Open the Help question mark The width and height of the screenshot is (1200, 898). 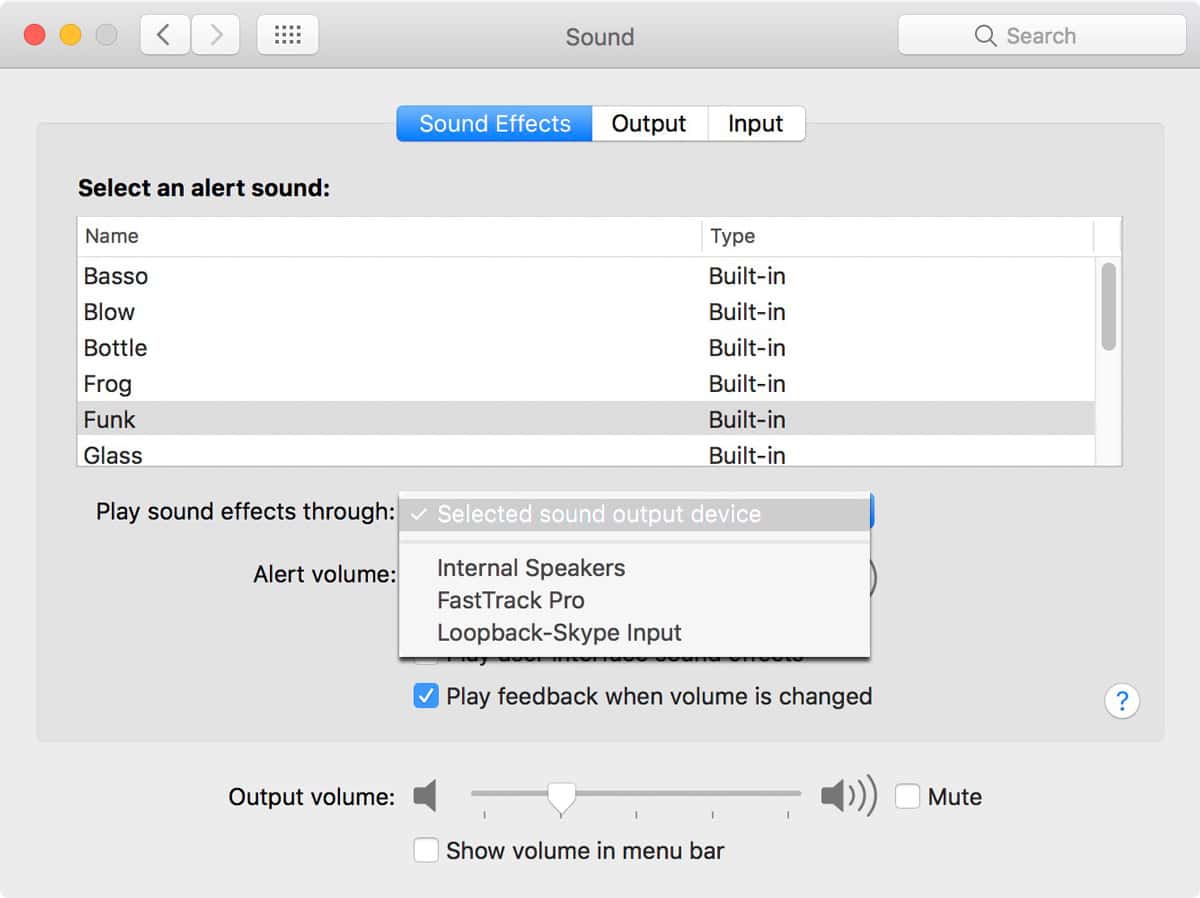(1122, 701)
